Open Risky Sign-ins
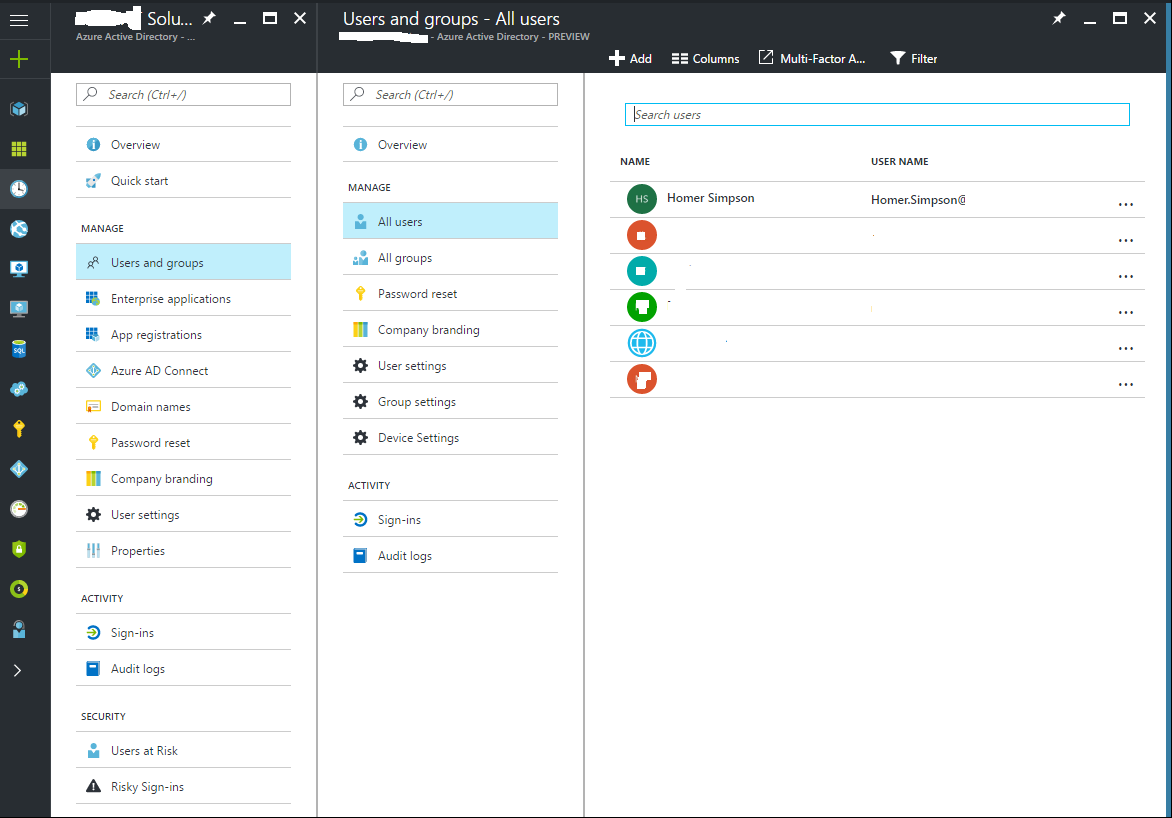Screen dimensions: 1172x818 183,786
